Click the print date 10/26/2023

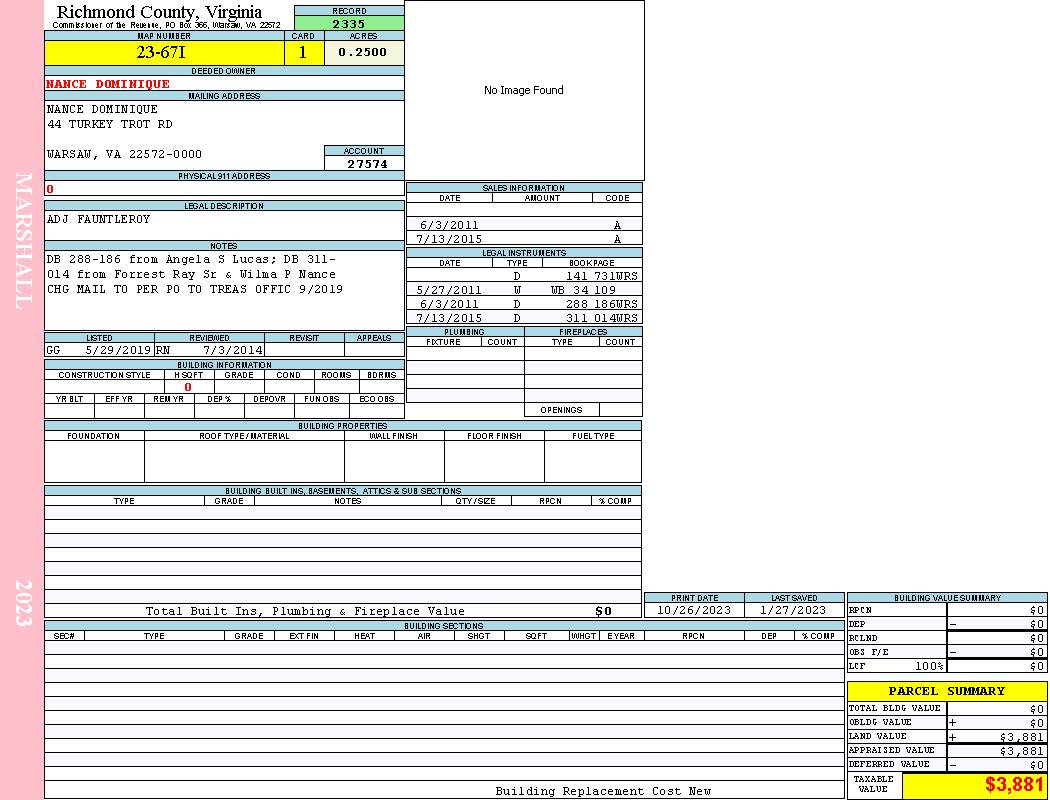point(694,610)
